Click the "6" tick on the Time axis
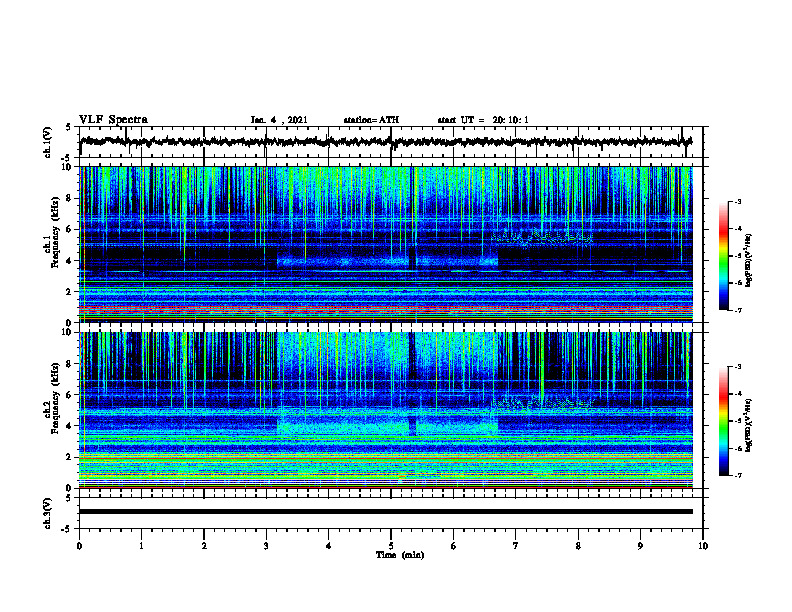Viewport: 792px width, 612px height. point(454,546)
